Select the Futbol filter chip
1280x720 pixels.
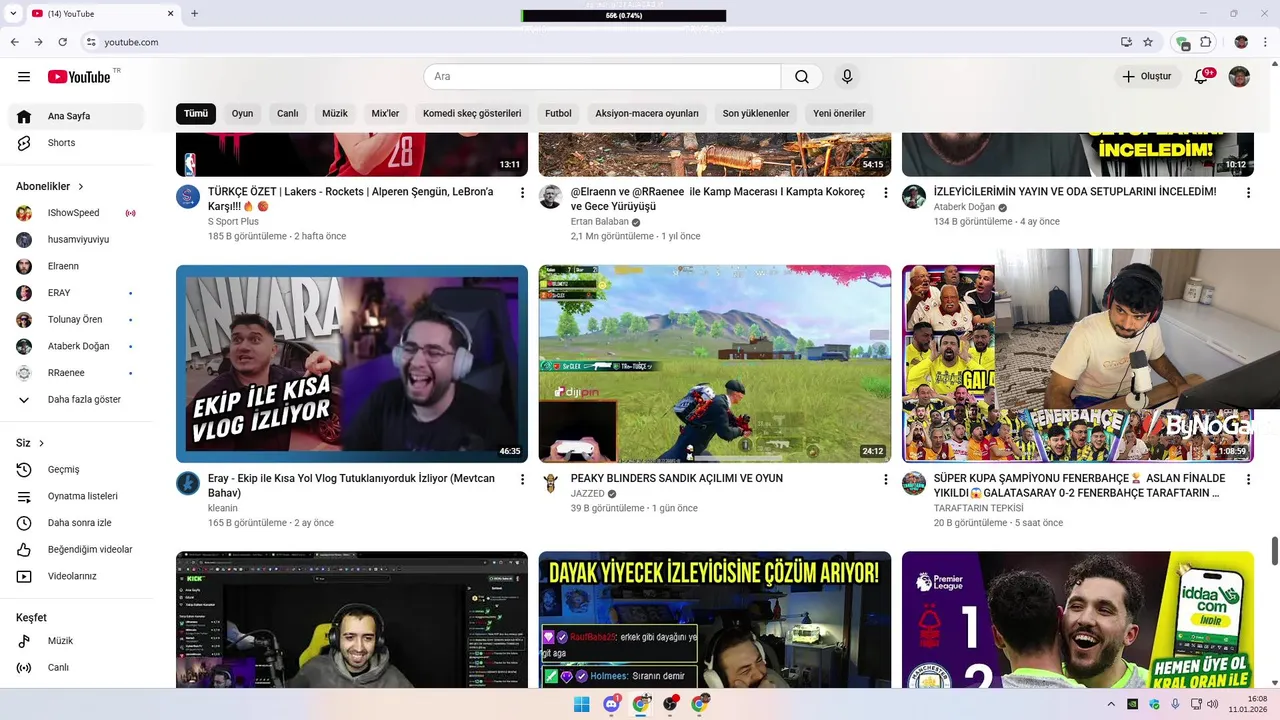pyautogui.click(x=558, y=114)
